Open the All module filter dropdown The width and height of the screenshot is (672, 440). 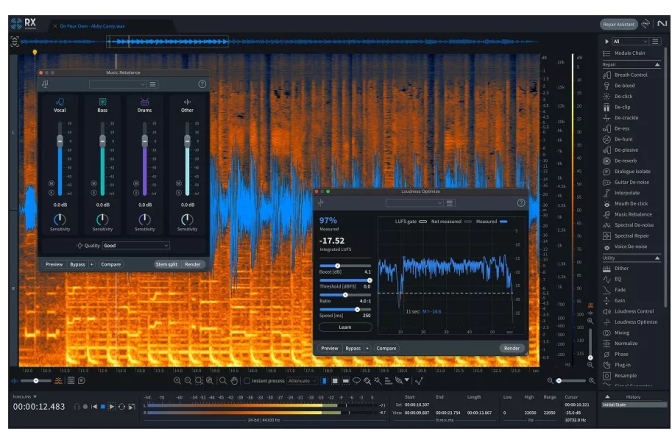630,42
